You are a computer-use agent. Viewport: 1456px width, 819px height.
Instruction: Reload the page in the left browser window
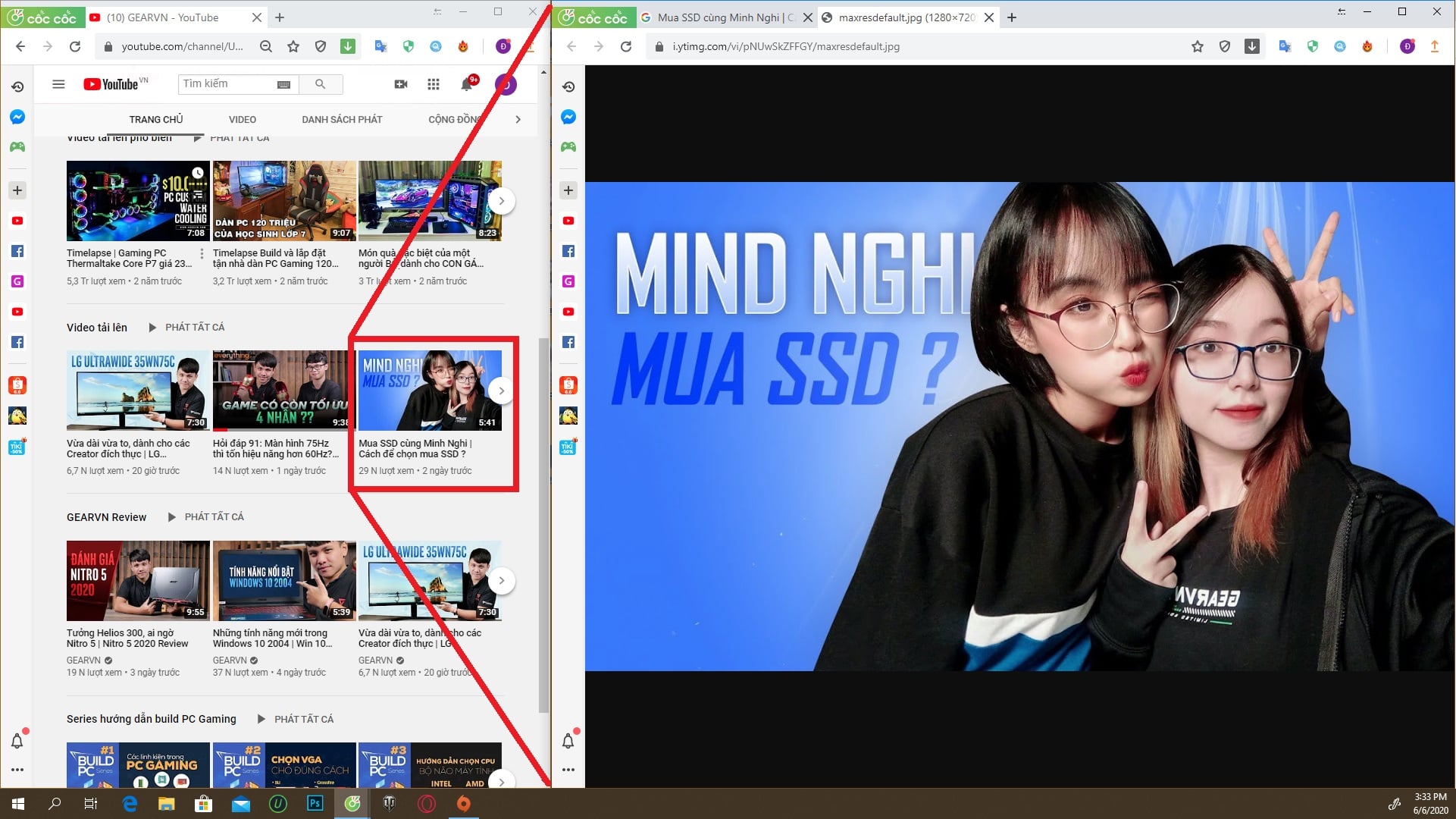tap(75, 46)
